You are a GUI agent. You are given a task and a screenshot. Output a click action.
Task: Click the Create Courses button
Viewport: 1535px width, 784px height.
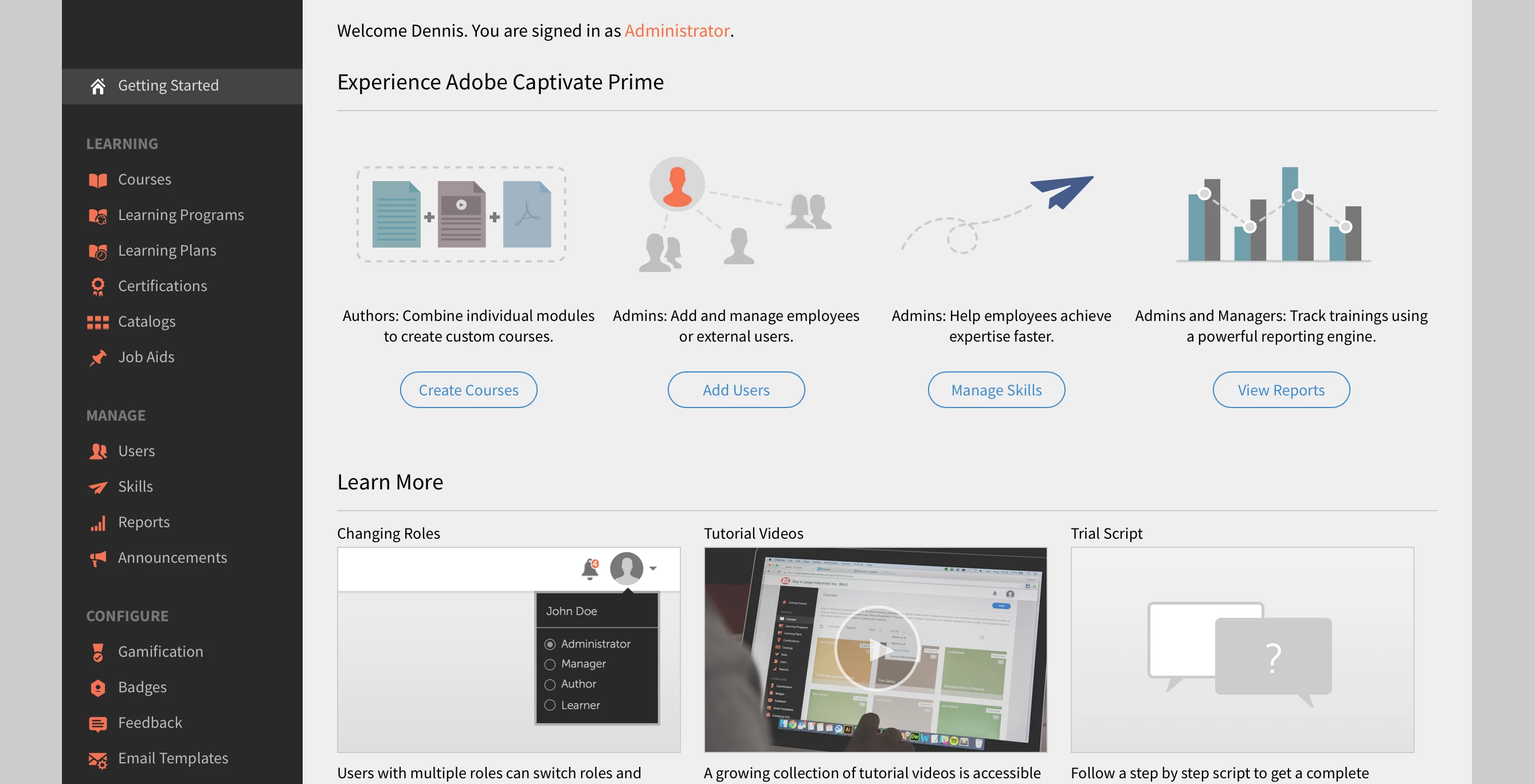(468, 390)
